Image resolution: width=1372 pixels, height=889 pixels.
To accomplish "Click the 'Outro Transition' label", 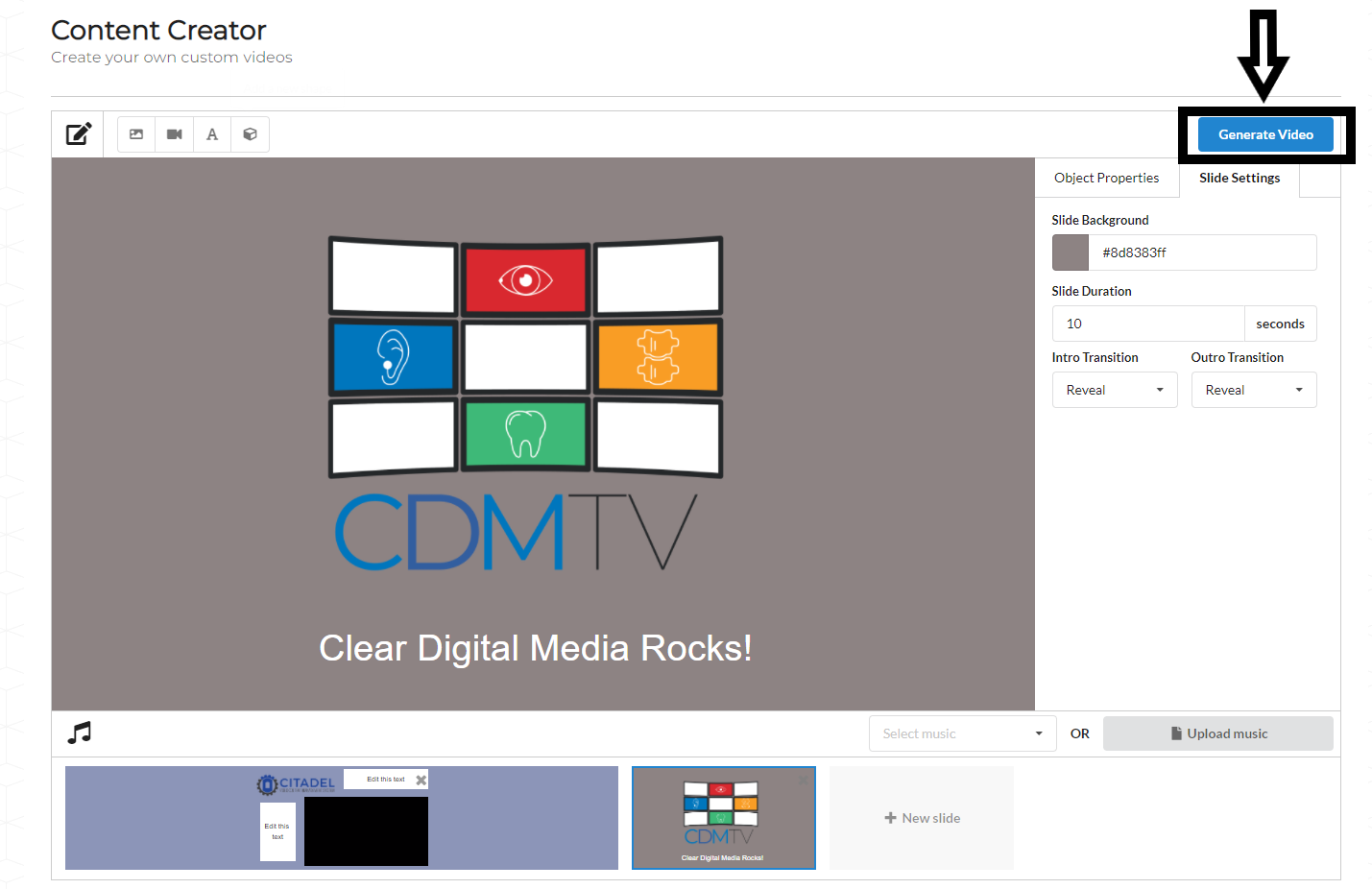I will pyautogui.click(x=1237, y=357).
